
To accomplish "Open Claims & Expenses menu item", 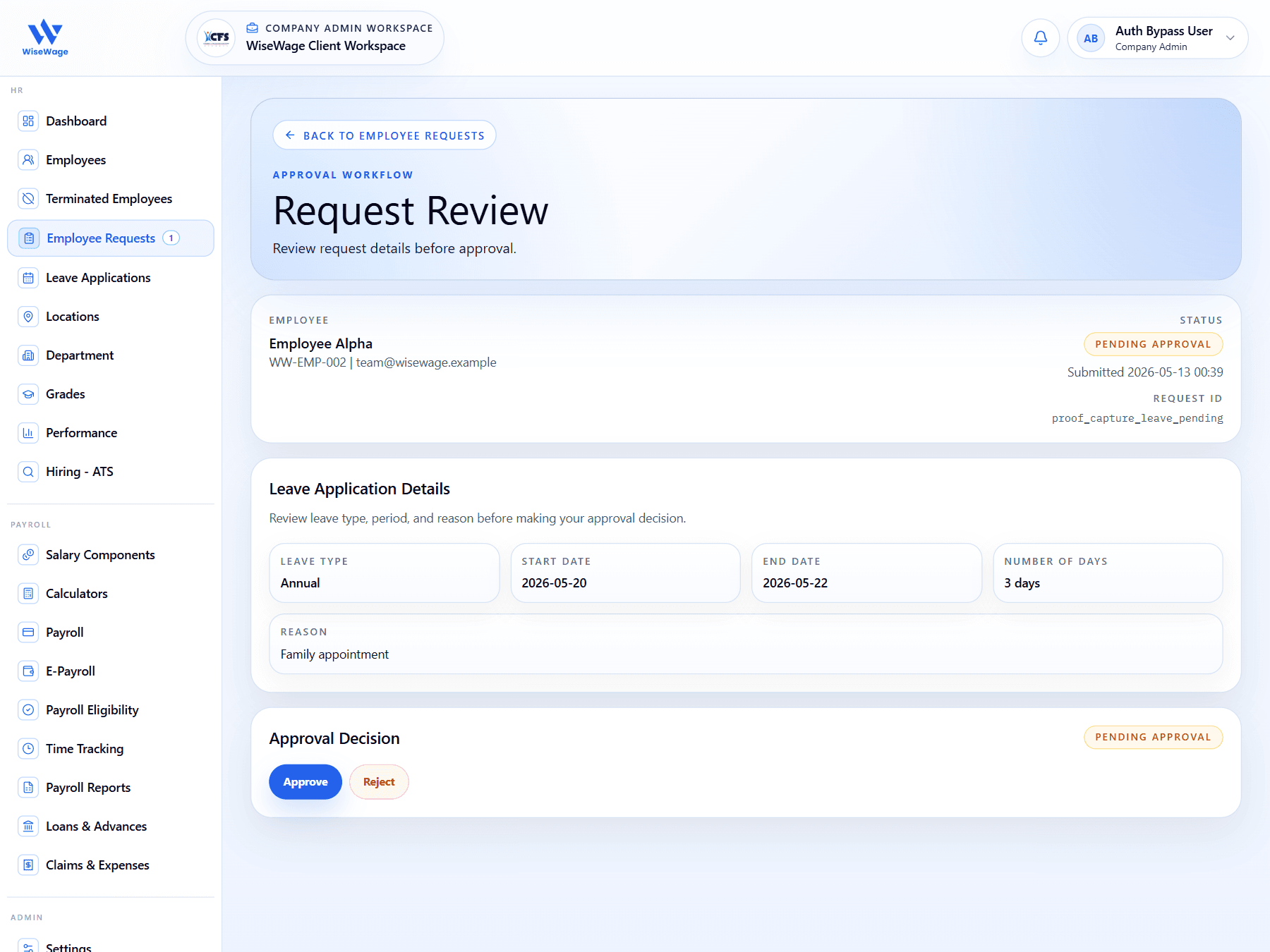I will (x=111, y=865).
